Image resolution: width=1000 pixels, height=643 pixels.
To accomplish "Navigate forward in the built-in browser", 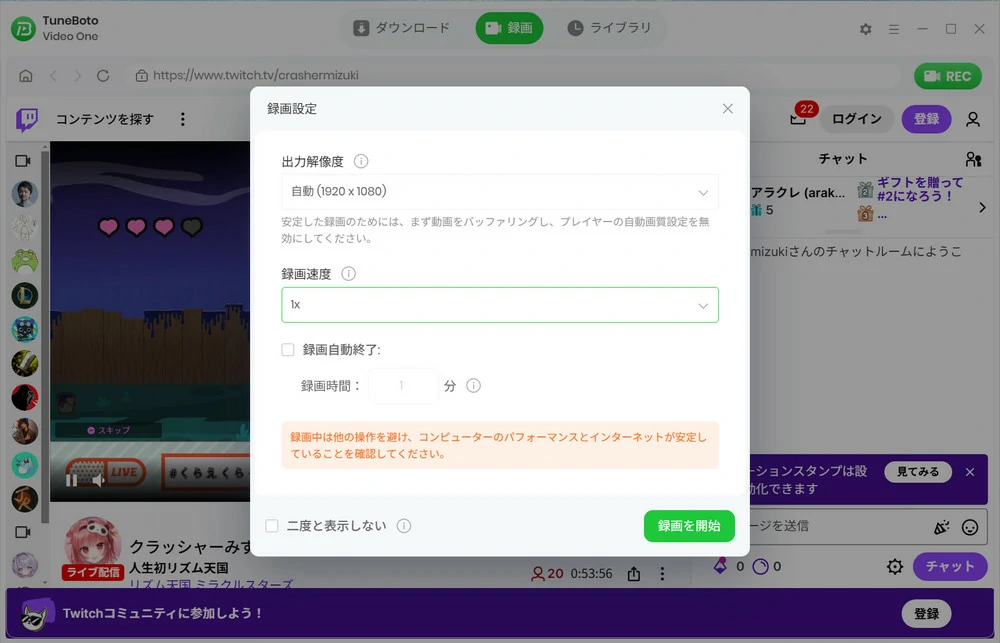I will tap(77, 76).
